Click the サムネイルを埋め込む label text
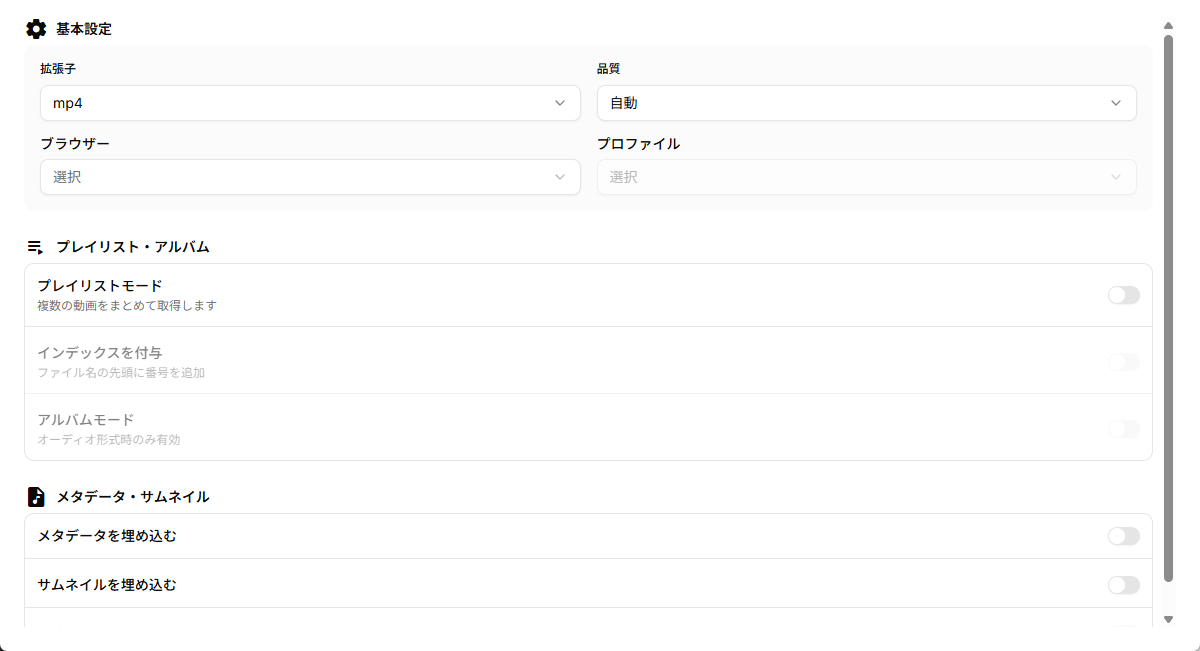The width and height of the screenshot is (1200, 651). [107, 585]
